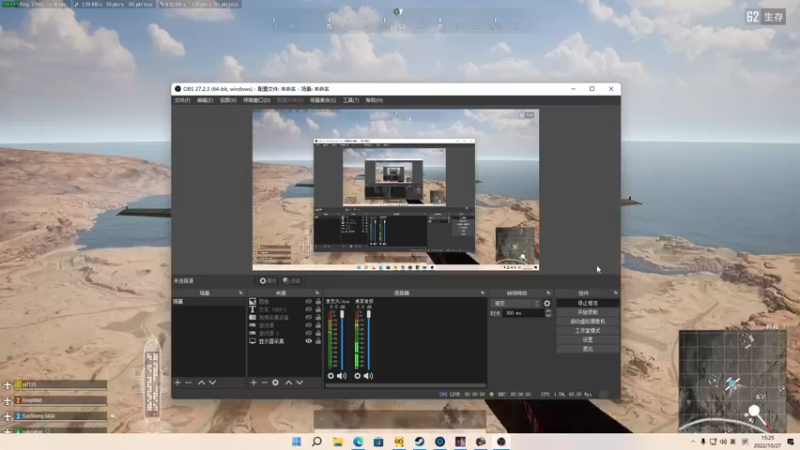Toggle visibility eye for 文本 (GDI+) source
This screenshot has height=450, width=800.
309,309
